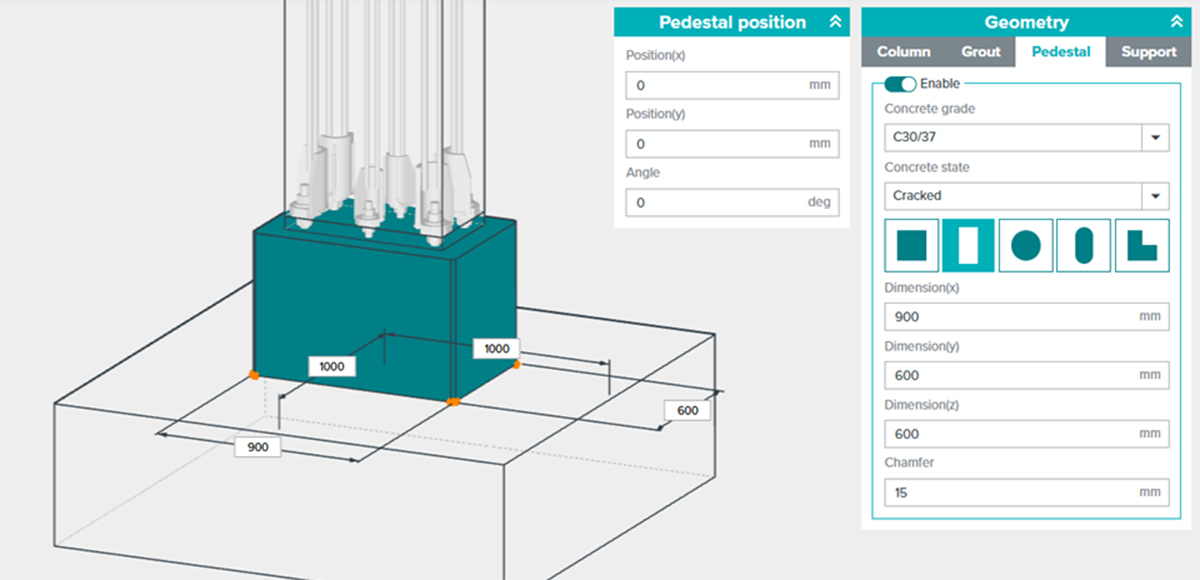The height and width of the screenshot is (580, 1200).
Task: Select the stadium-shaped pedestal icon
Action: pyautogui.click(x=1084, y=245)
